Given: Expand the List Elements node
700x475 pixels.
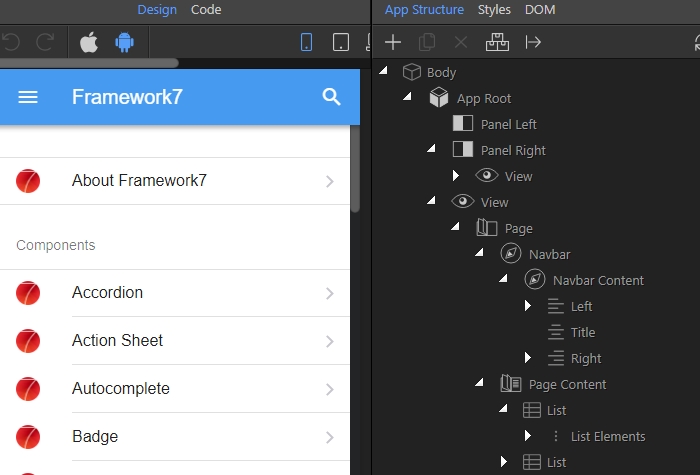Looking at the screenshot, I should (528, 436).
